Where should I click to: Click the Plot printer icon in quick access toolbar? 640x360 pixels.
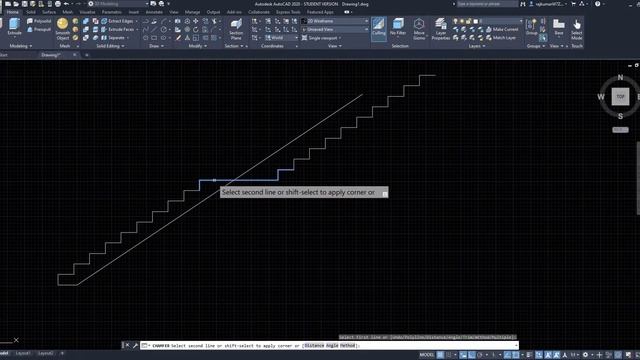point(58,4)
